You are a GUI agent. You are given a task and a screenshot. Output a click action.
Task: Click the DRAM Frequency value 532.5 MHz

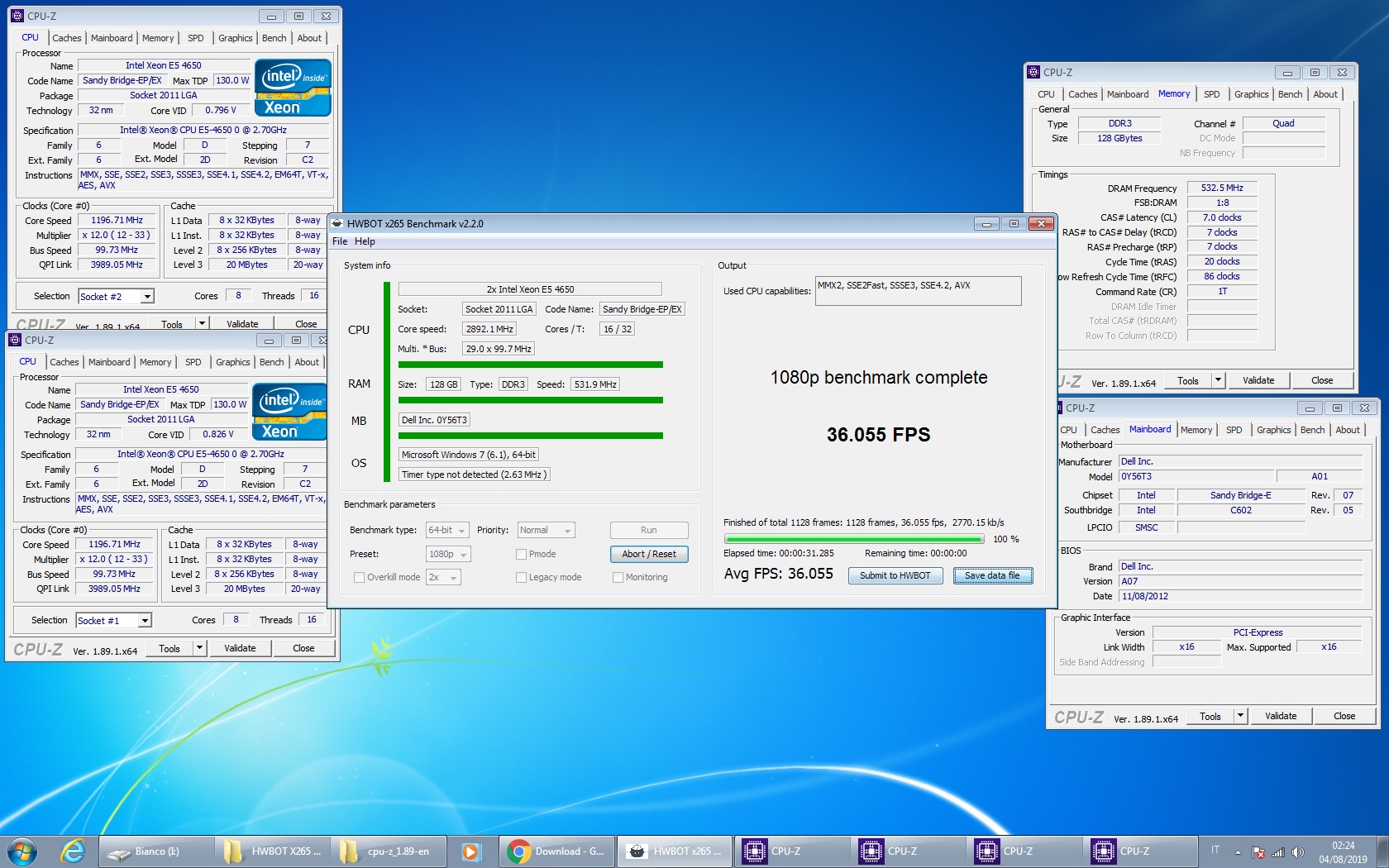pyautogui.click(x=1222, y=188)
